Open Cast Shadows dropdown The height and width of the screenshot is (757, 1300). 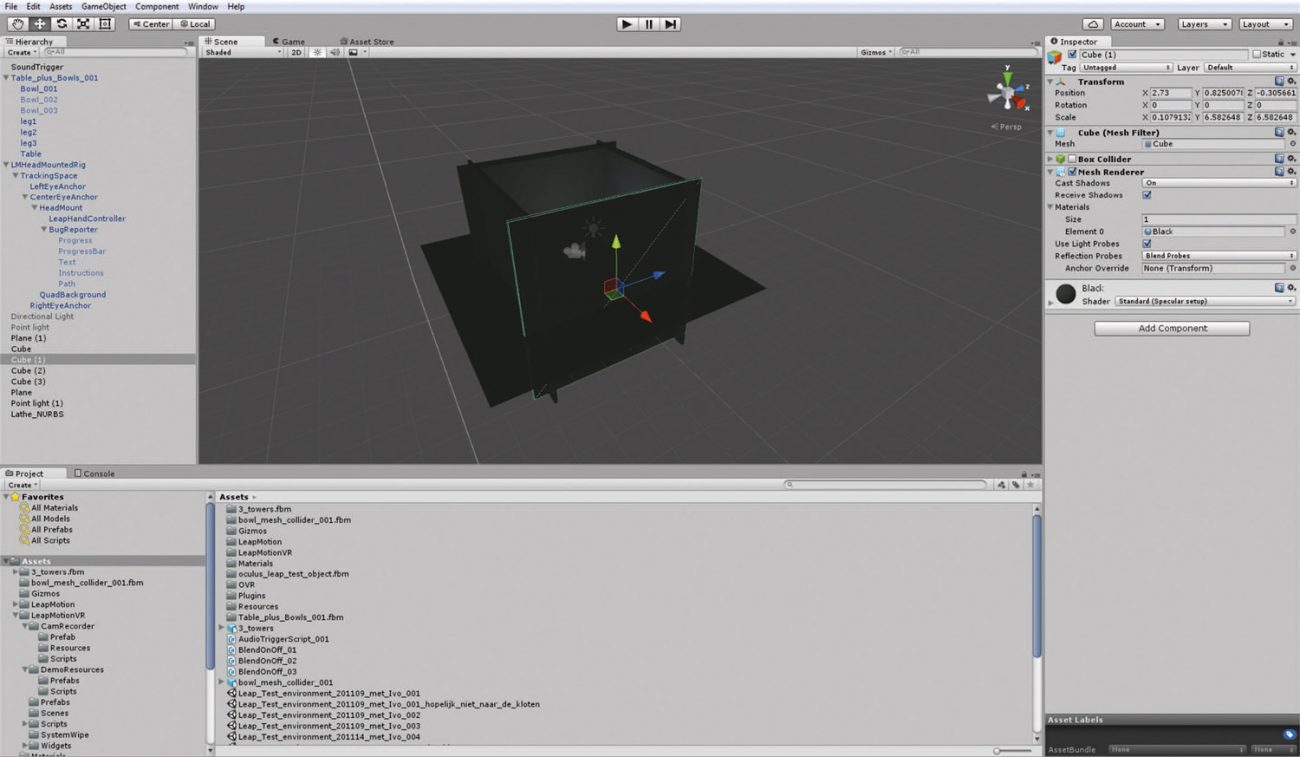click(x=1219, y=183)
